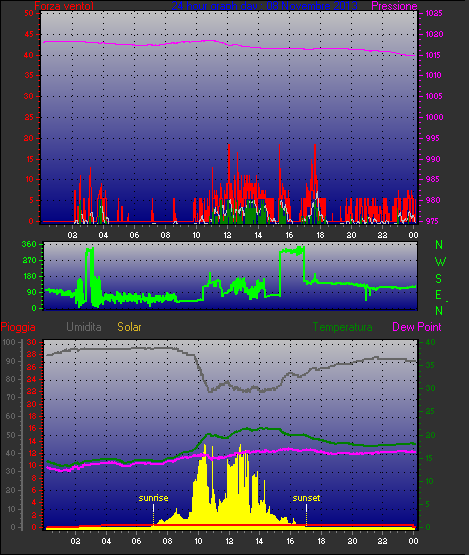Click the 12 value on rain axis
This screenshot has width=469, height=555.
32,453
